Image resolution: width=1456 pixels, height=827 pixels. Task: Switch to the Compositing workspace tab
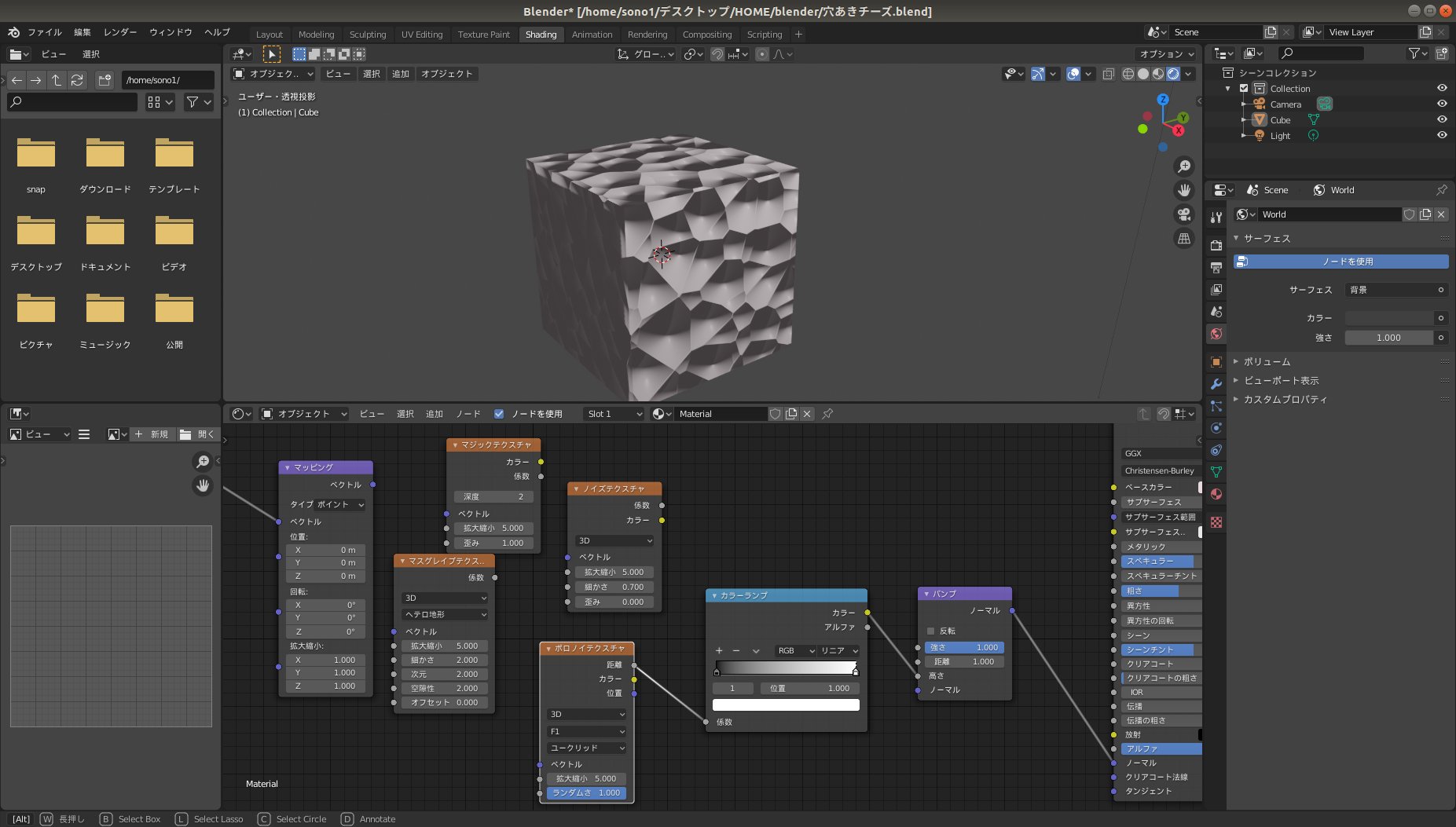coord(707,35)
